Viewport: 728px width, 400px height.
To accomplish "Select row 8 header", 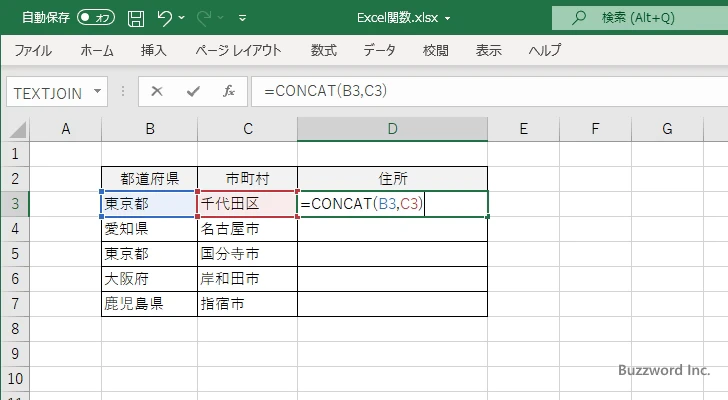I will click(15, 329).
